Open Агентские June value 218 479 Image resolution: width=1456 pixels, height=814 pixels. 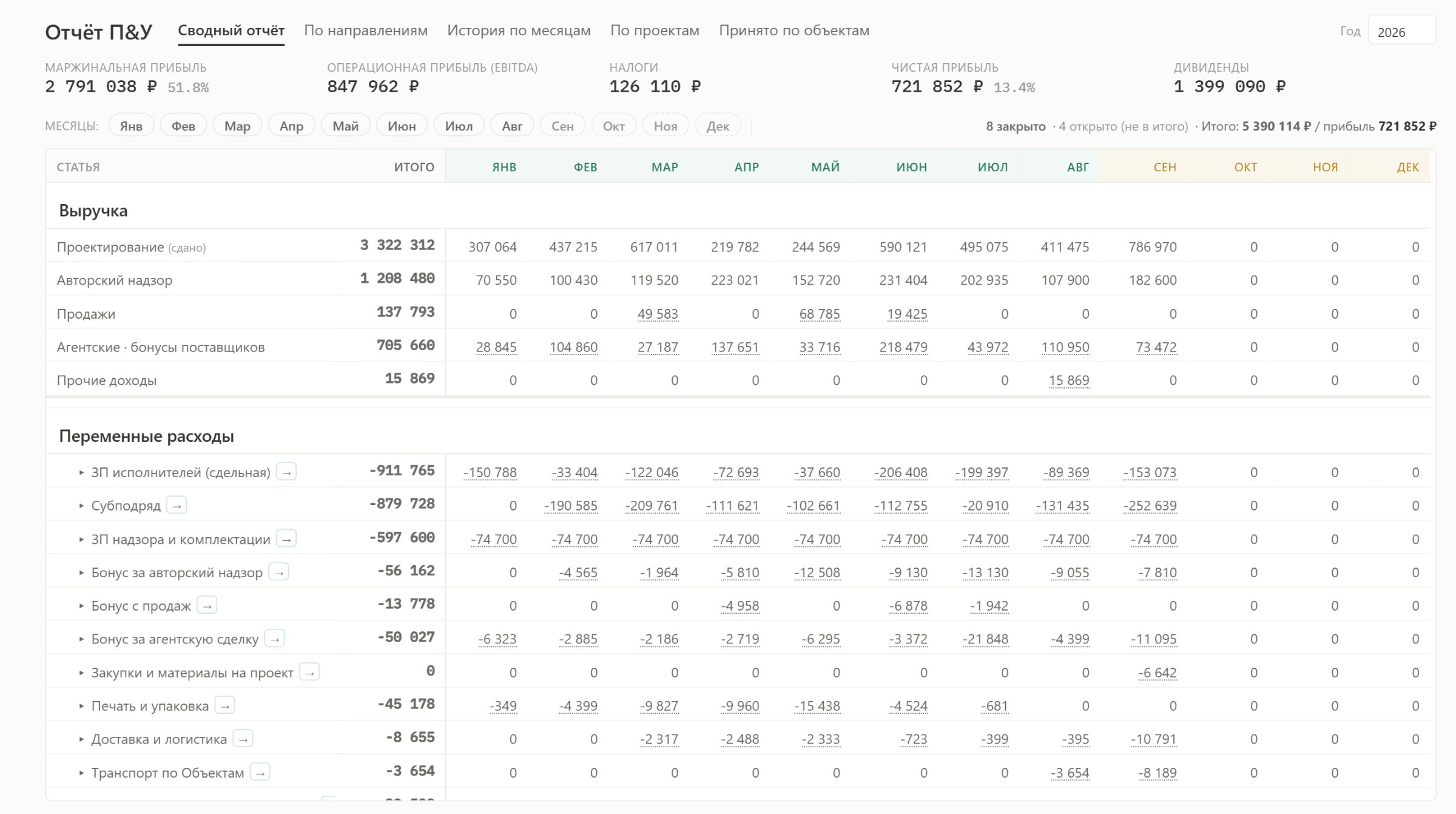(x=903, y=347)
